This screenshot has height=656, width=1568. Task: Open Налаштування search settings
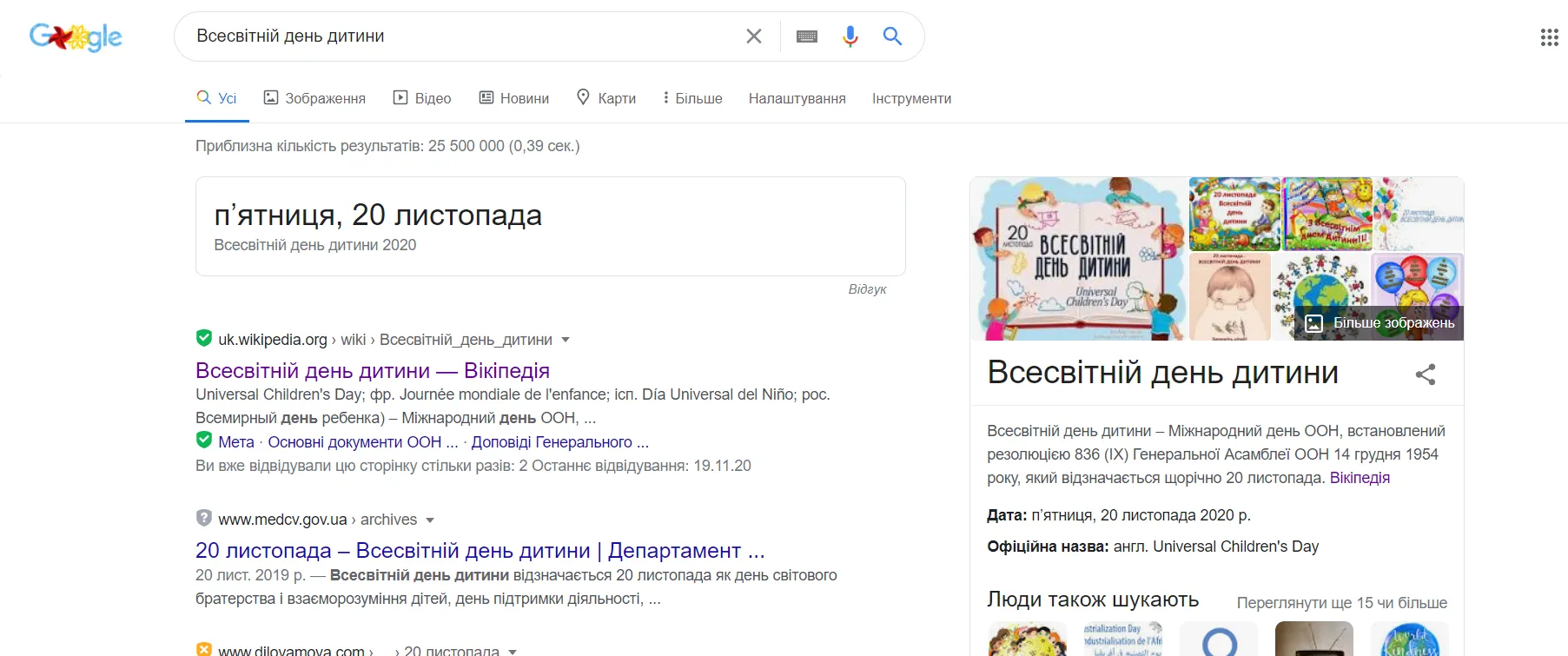point(797,98)
